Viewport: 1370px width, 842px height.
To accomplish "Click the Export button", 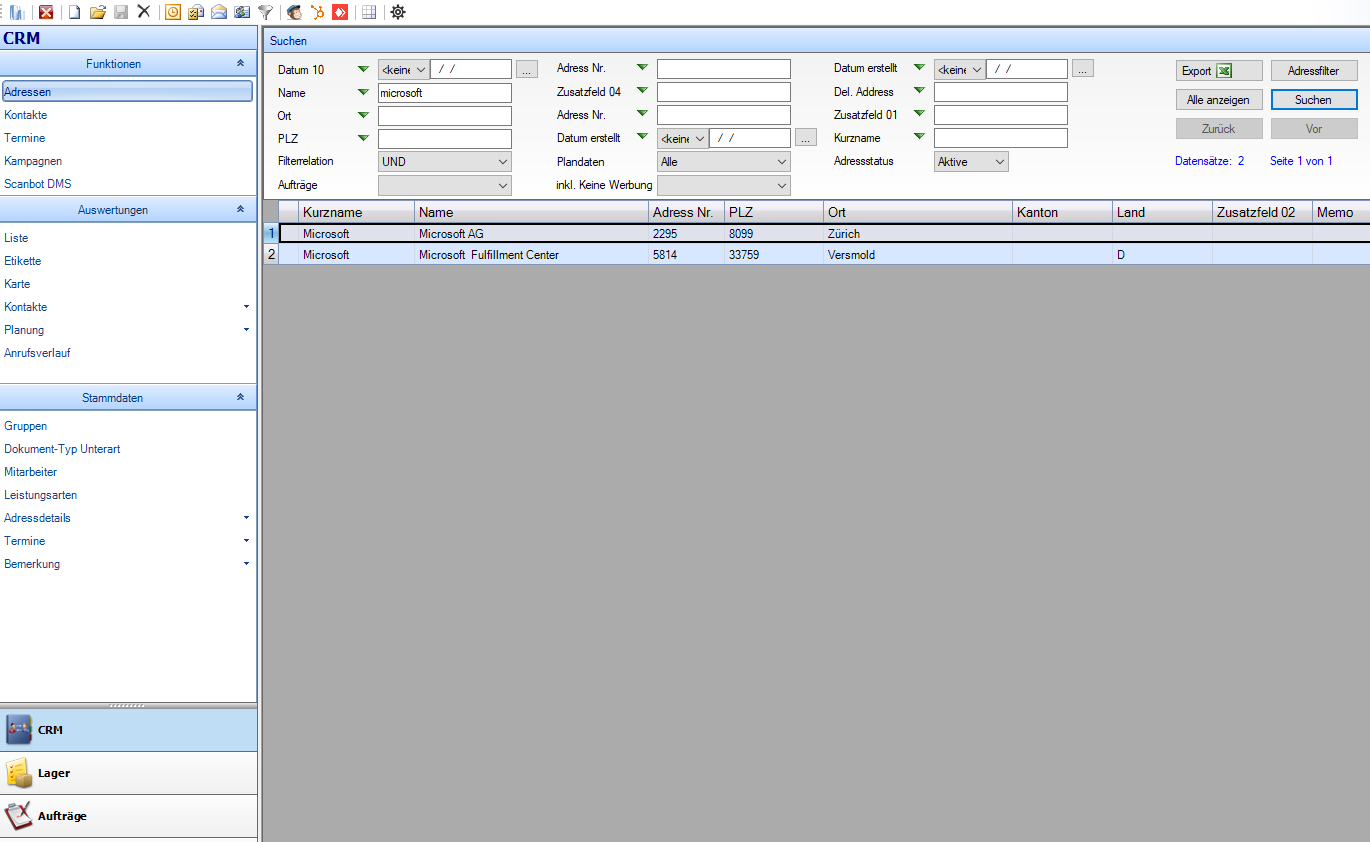I will (1218, 71).
